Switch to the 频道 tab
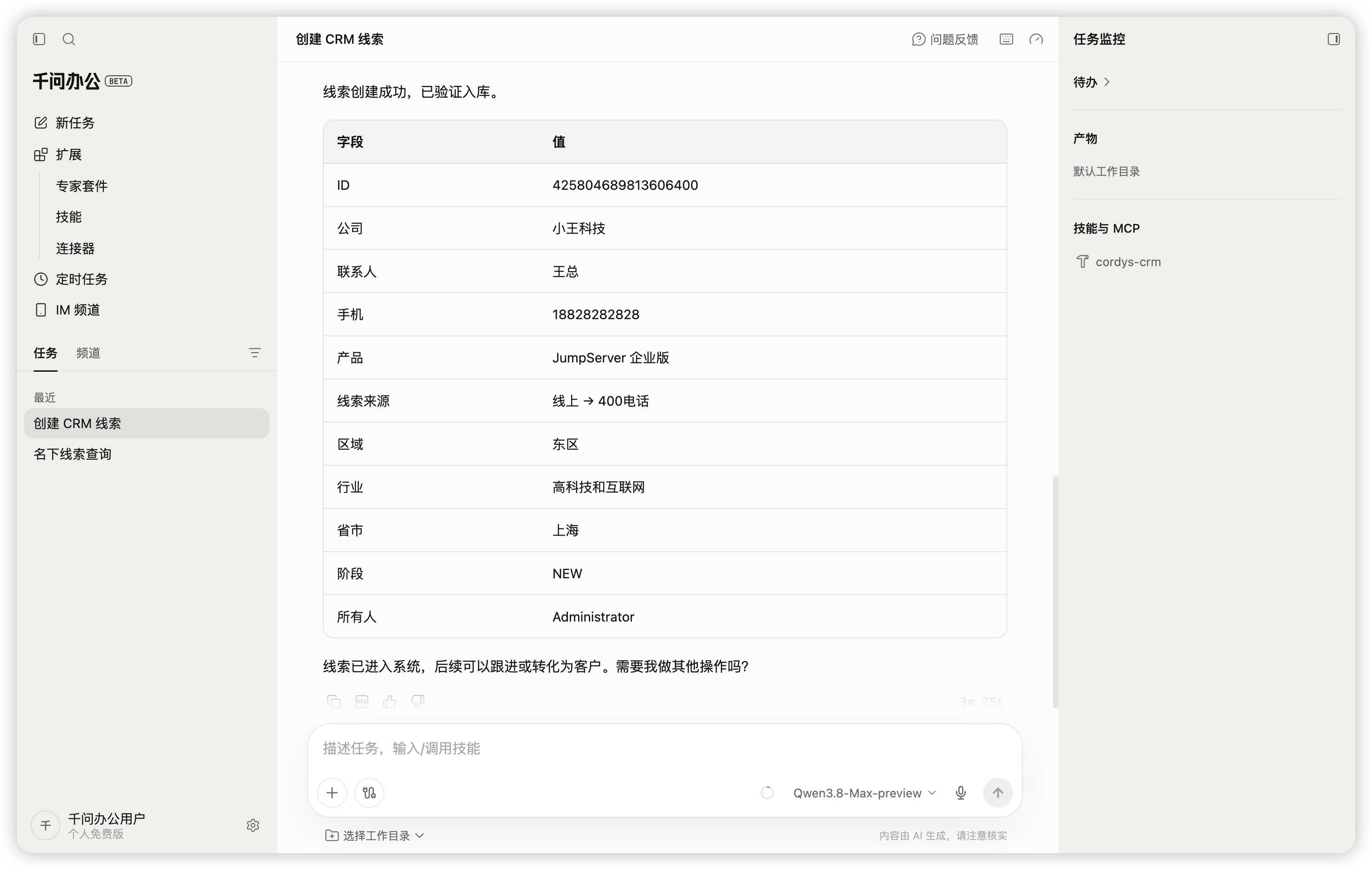Image resolution: width=1372 pixels, height=870 pixels. [88, 353]
